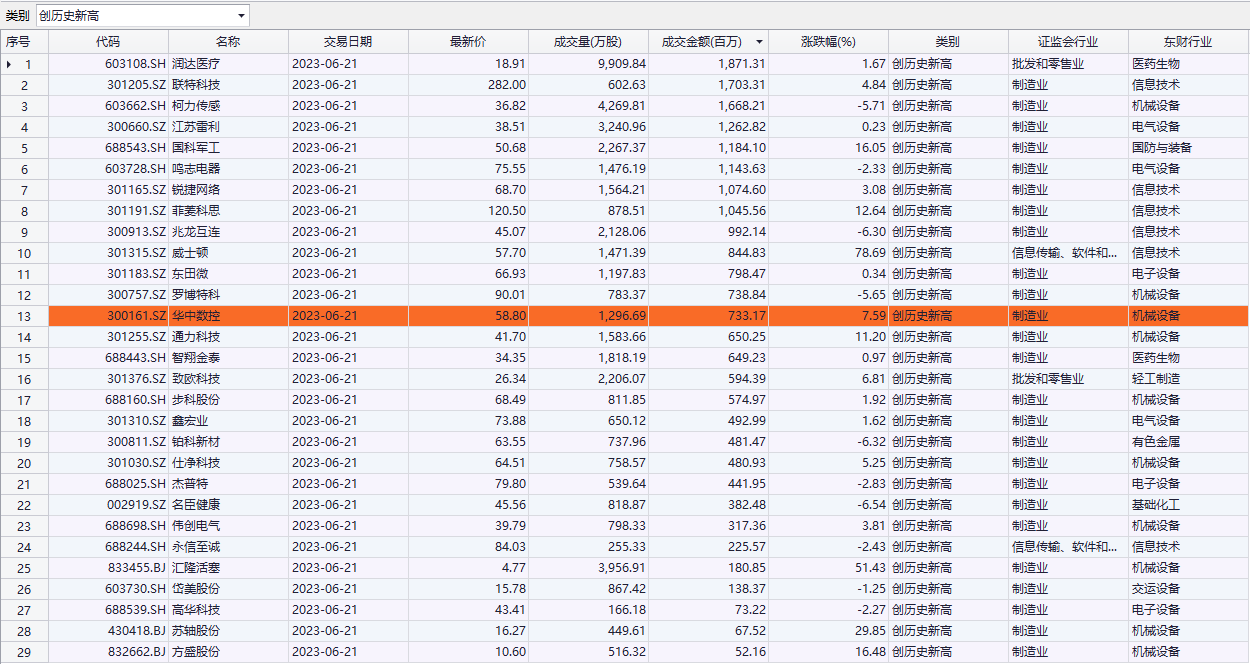Click the row indicator arrow in row 1
1250x664 pixels.
click(10, 64)
